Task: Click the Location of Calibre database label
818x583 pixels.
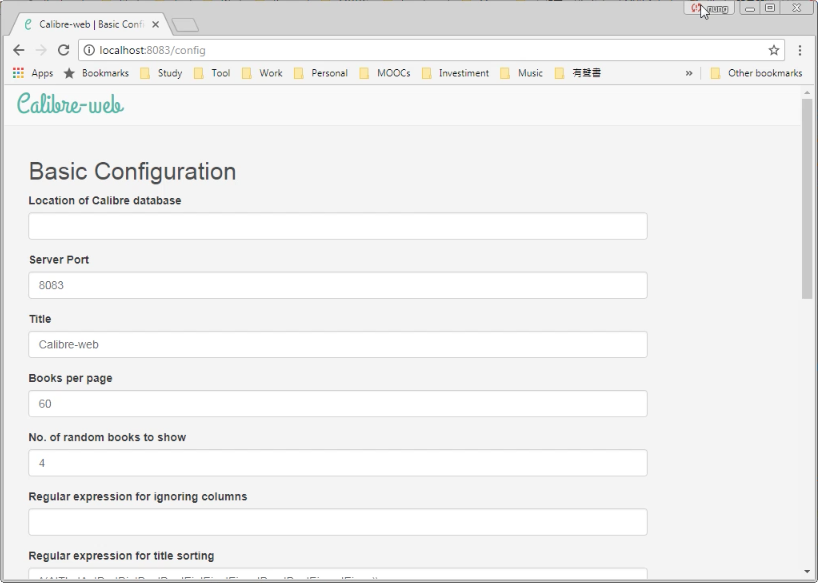Action: coord(105,201)
